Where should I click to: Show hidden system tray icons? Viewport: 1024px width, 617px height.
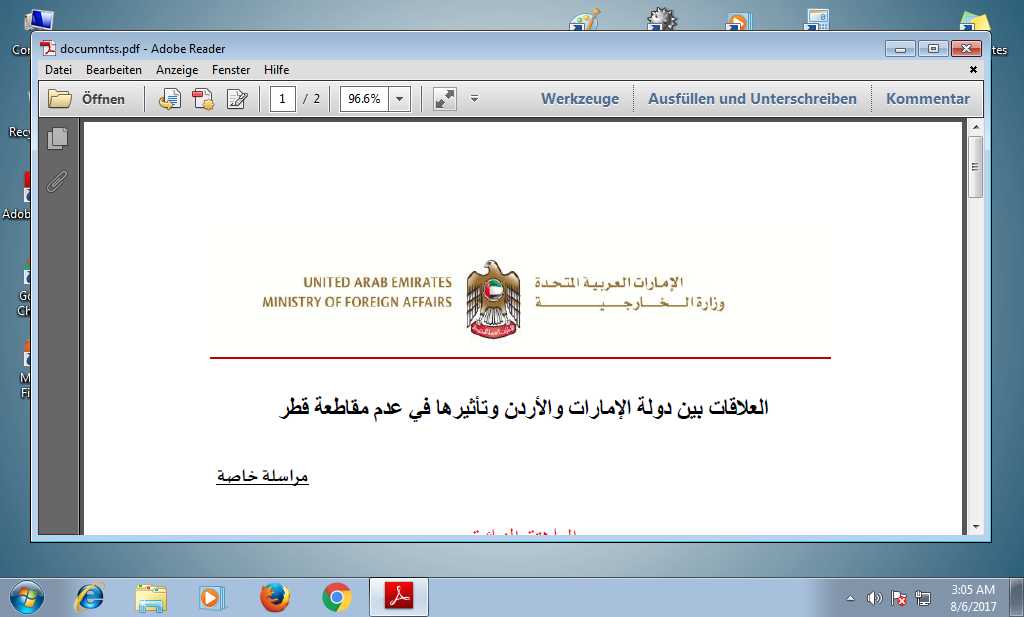pos(850,598)
